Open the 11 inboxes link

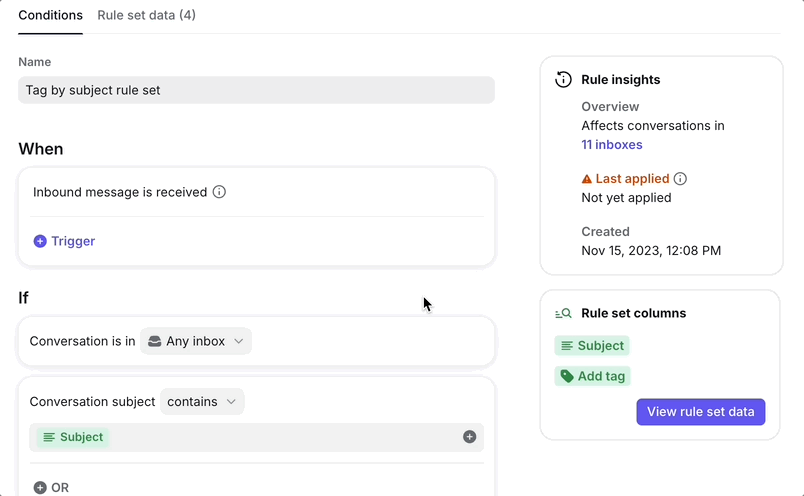pos(612,145)
